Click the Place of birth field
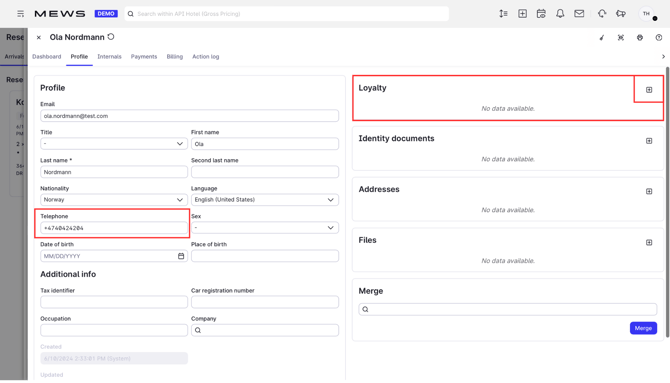The height and width of the screenshot is (383, 670). click(265, 256)
